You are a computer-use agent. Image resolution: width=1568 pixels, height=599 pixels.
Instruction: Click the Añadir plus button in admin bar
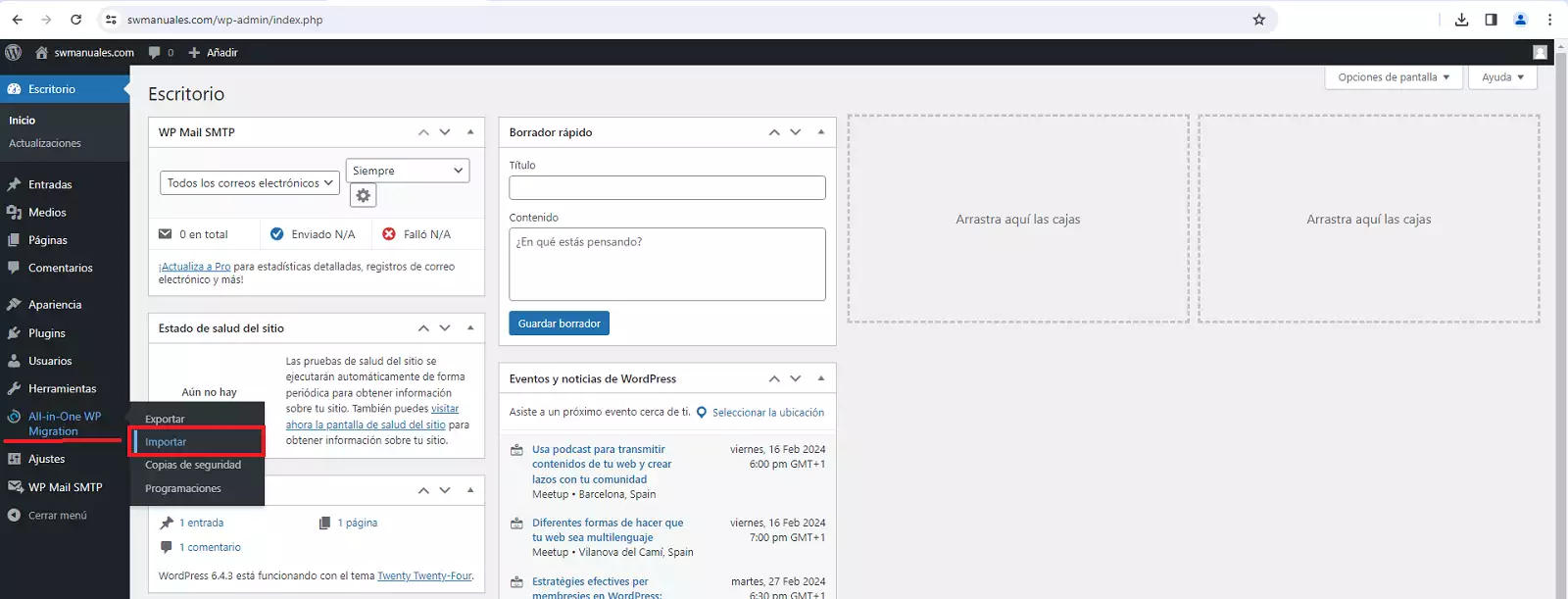213,52
